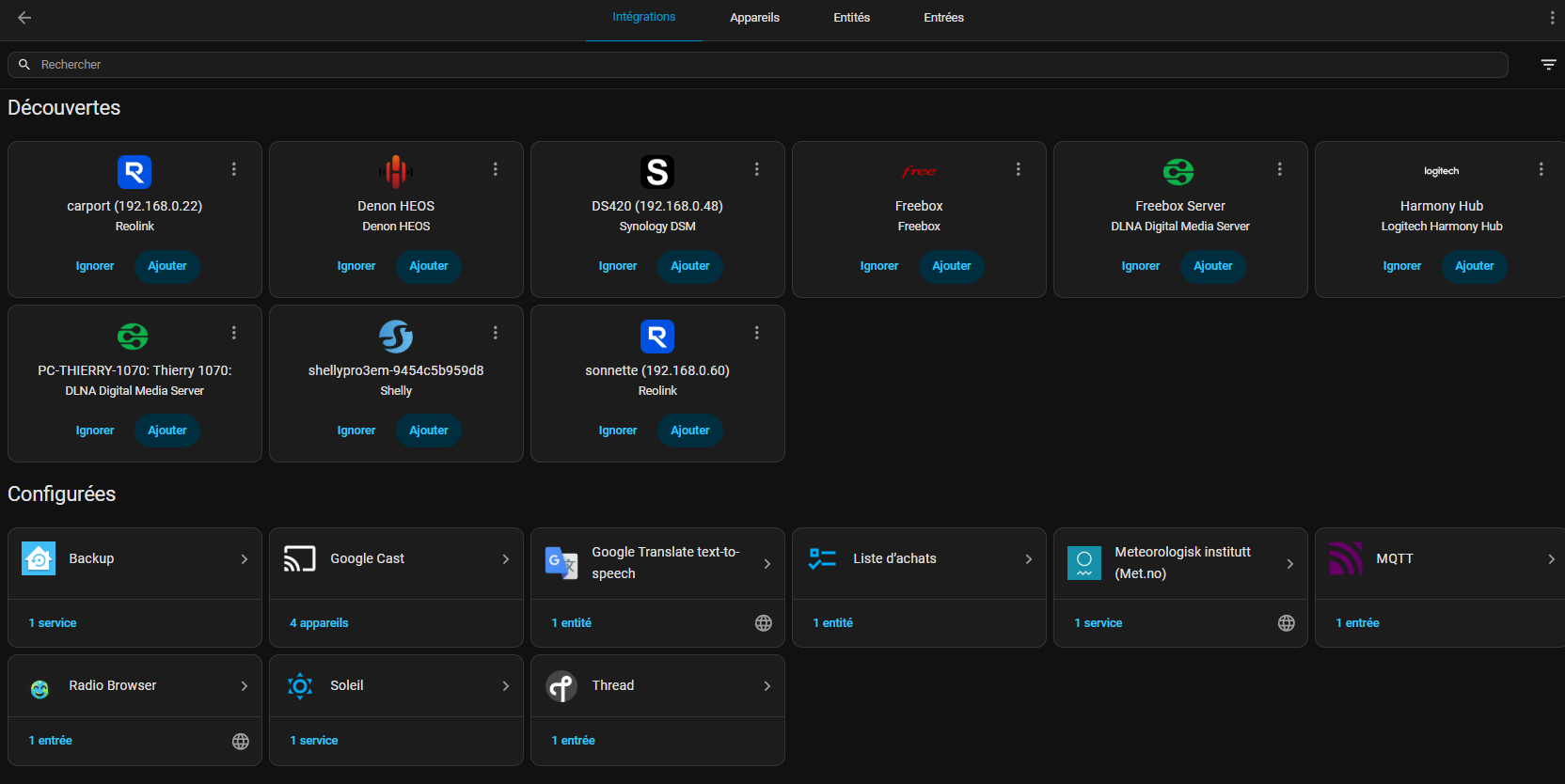This screenshot has width=1565, height=784.
Task: Click the Shelly integration logo
Action: [396, 337]
